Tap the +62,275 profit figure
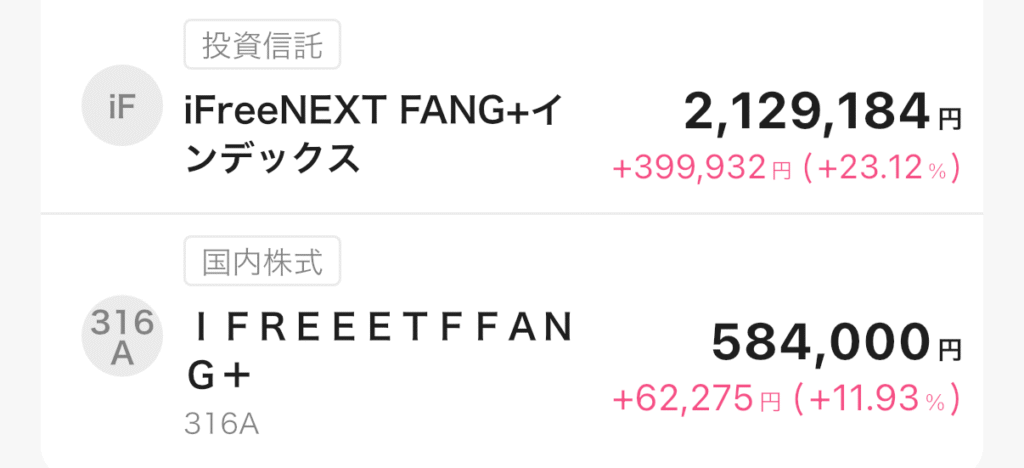This screenshot has width=1024, height=468. click(x=682, y=400)
